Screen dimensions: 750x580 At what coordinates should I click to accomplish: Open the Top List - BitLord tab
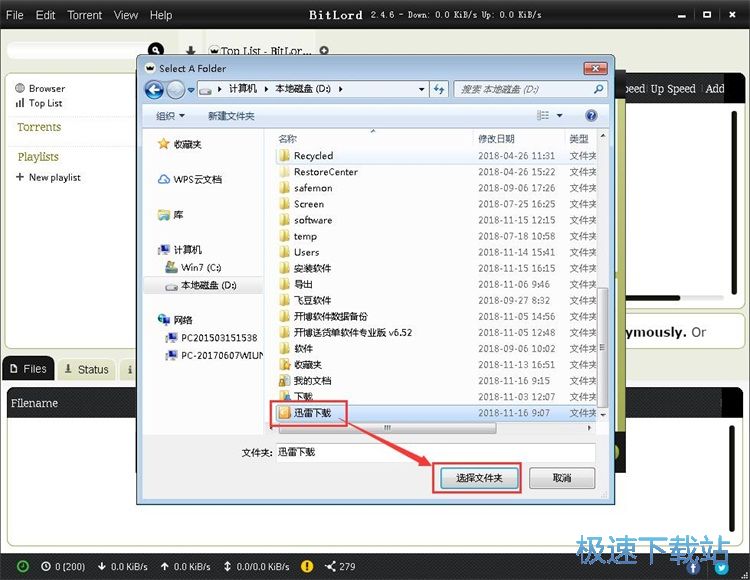click(x=261, y=50)
